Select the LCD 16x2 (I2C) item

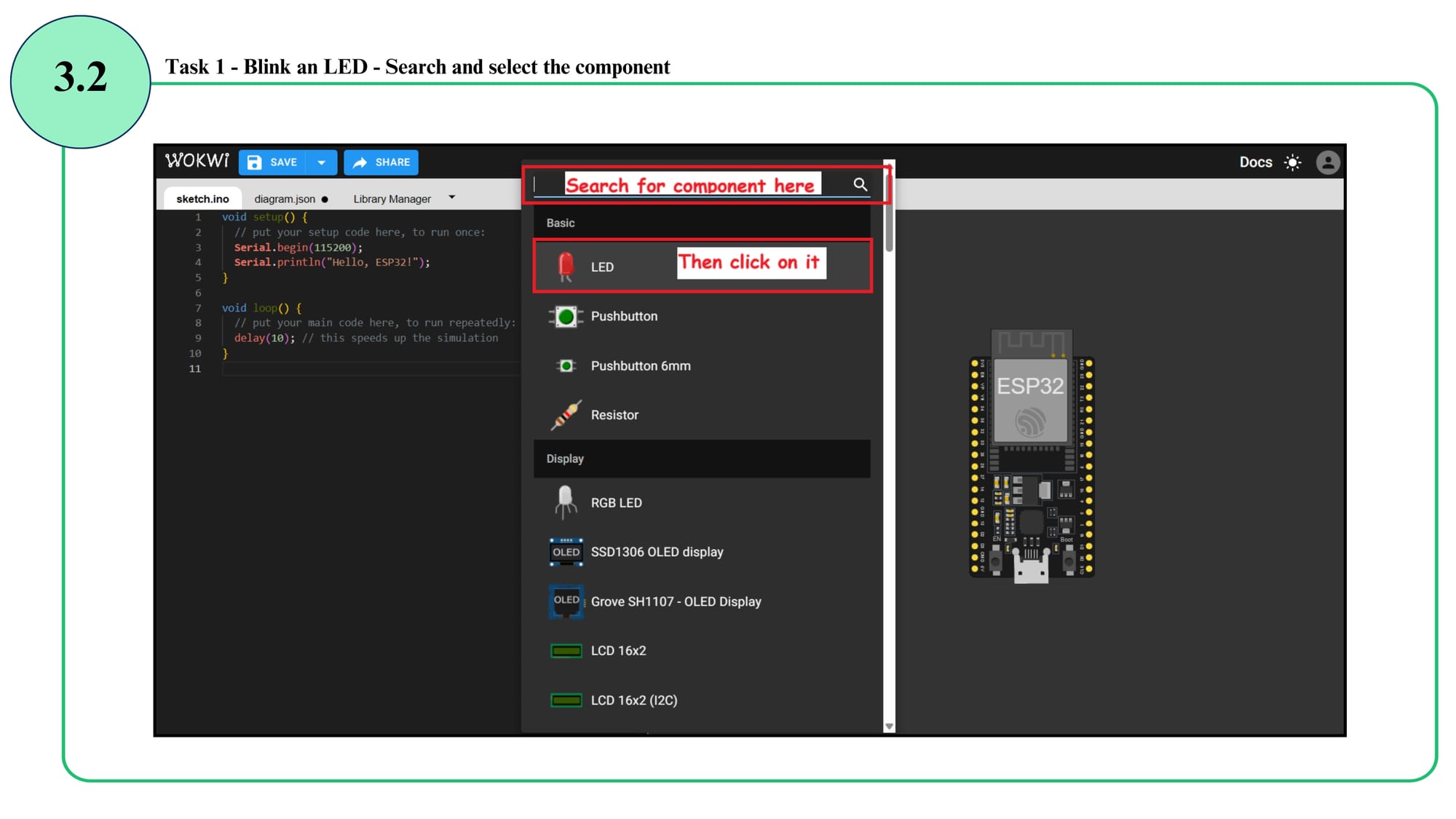(633, 700)
